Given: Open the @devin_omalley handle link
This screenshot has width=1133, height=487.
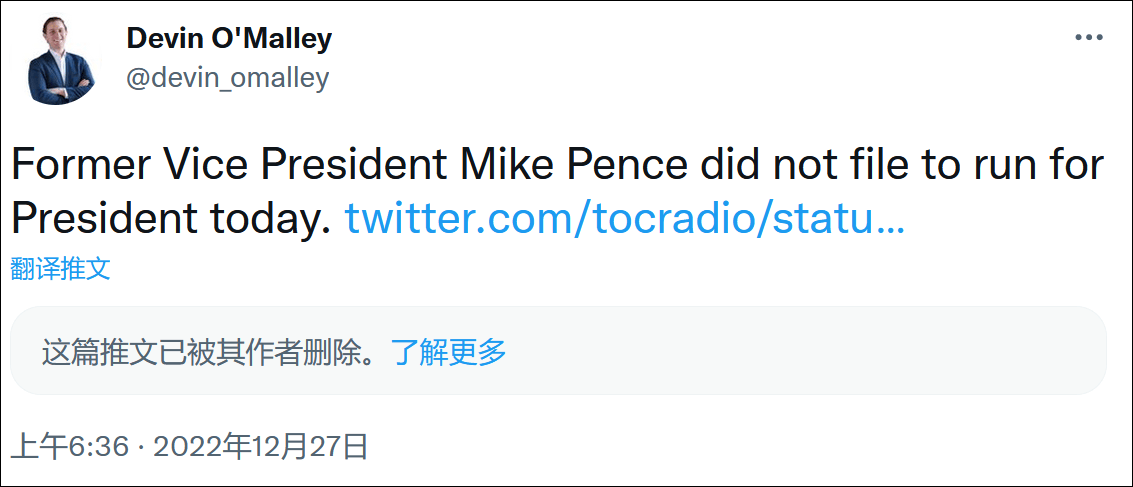Looking at the screenshot, I should coord(227,78).
